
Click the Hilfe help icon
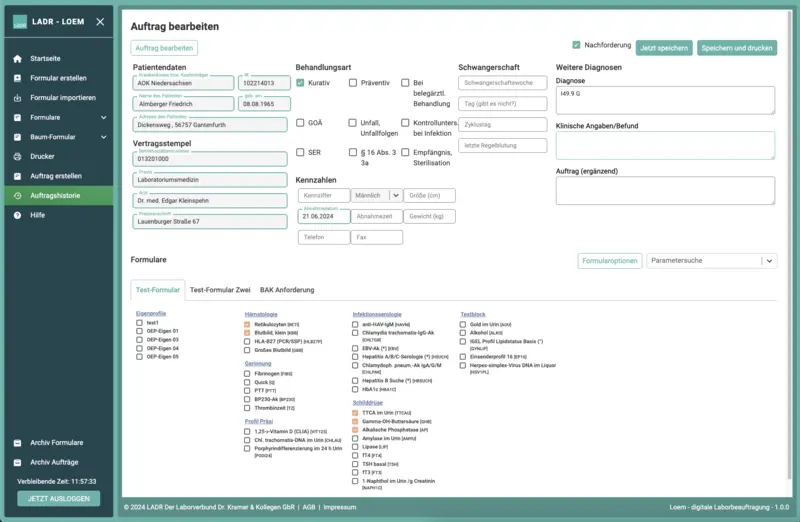pos(17,215)
